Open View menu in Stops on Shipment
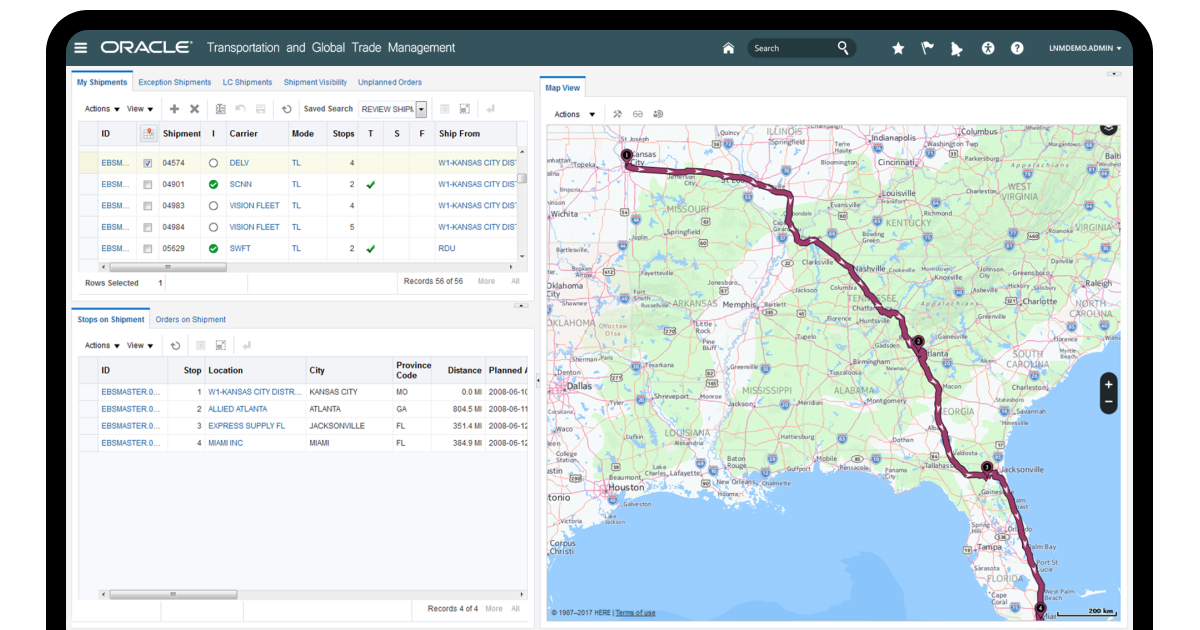 [141, 345]
